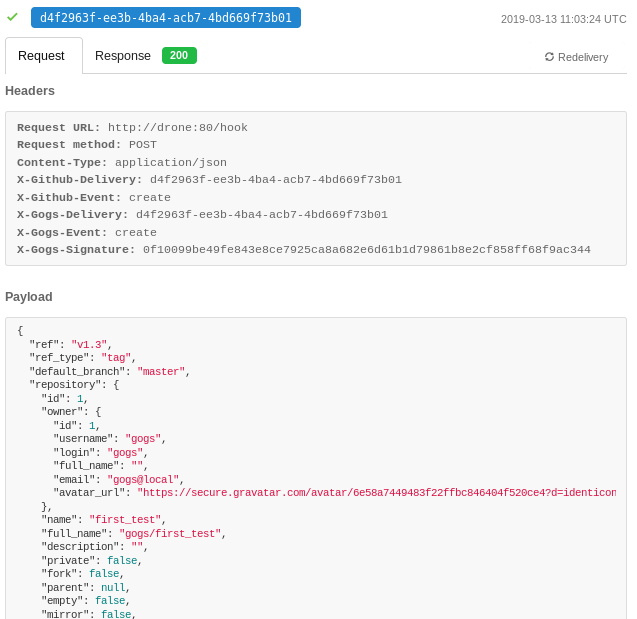Viewport: 637px width, 619px height.
Task: Click the X-Gogs-Event create value
Action: click(x=136, y=232)
